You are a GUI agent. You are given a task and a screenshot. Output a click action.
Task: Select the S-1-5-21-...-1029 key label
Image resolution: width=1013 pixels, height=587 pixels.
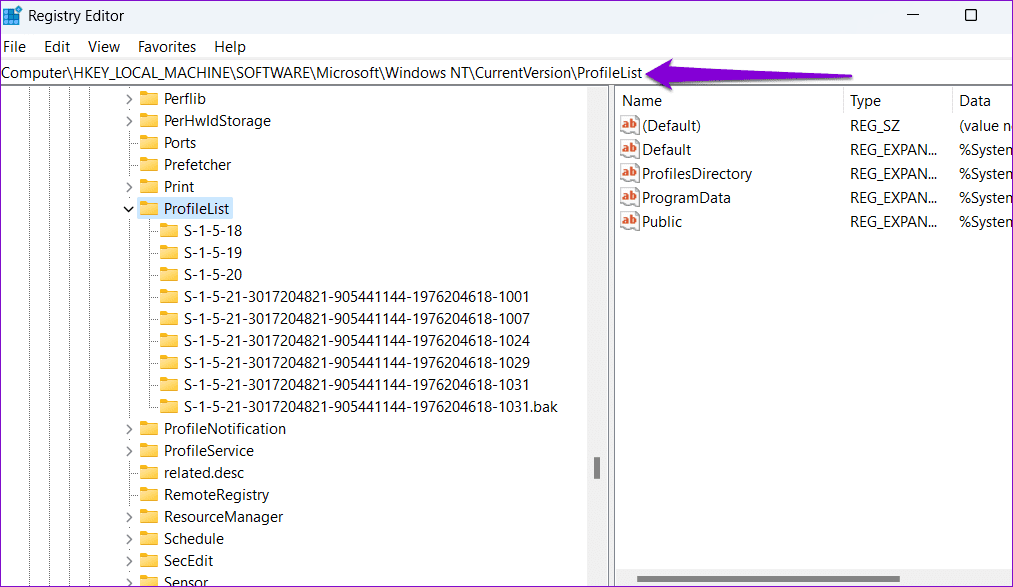point(357,363)
